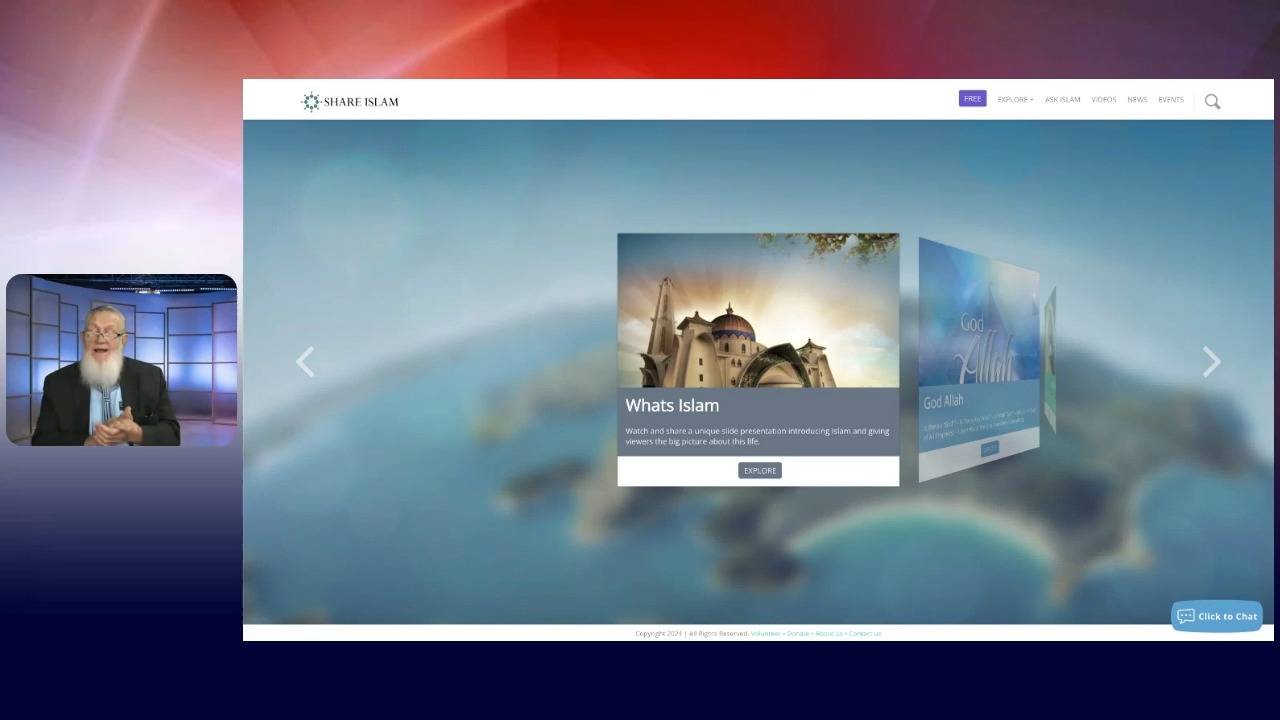Open the Click to Chat widget
The image size is (1280, 720).
click(x=1217, y=616)
